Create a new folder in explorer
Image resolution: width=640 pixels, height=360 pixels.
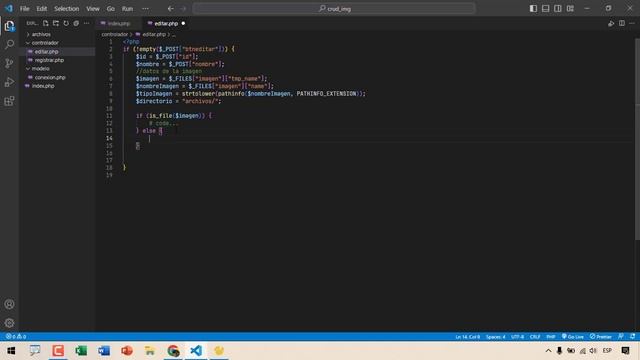coord(56,23)
